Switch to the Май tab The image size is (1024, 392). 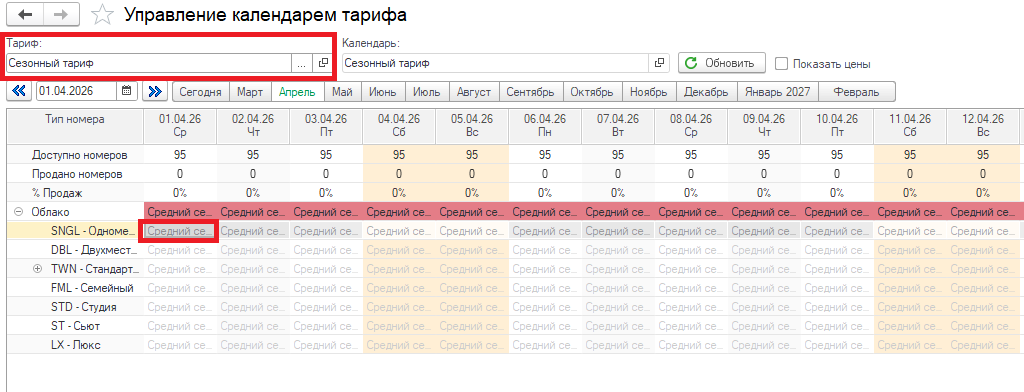coord(342,92)
